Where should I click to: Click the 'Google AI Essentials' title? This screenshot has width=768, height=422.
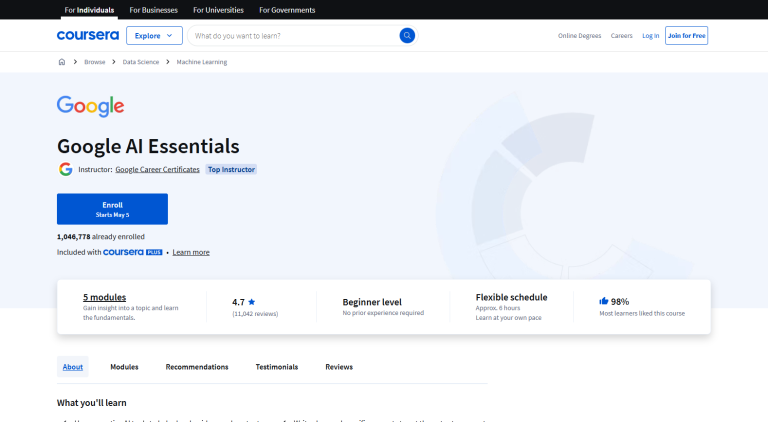point(148,146)
